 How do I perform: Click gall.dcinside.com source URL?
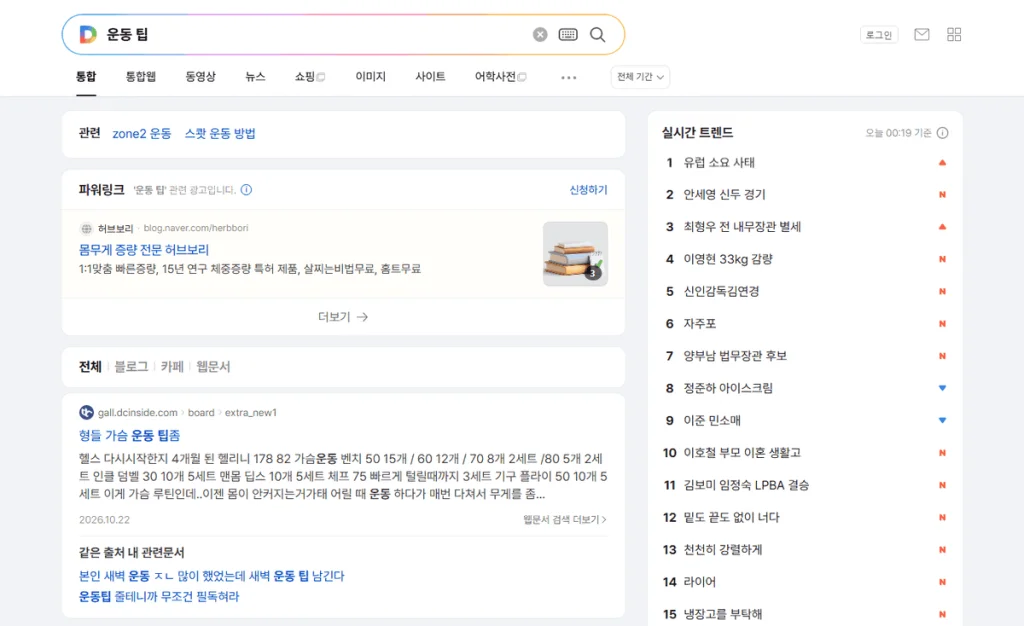point(138,413)
